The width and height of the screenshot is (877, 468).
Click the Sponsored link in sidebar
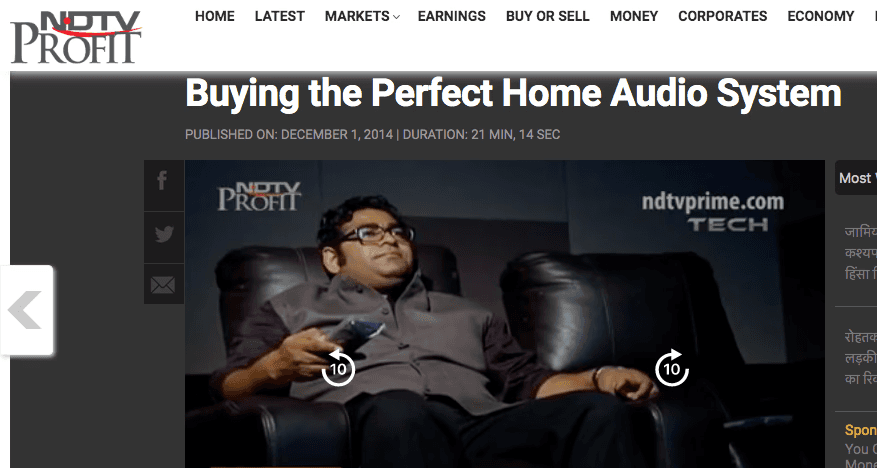click(861, 431)
